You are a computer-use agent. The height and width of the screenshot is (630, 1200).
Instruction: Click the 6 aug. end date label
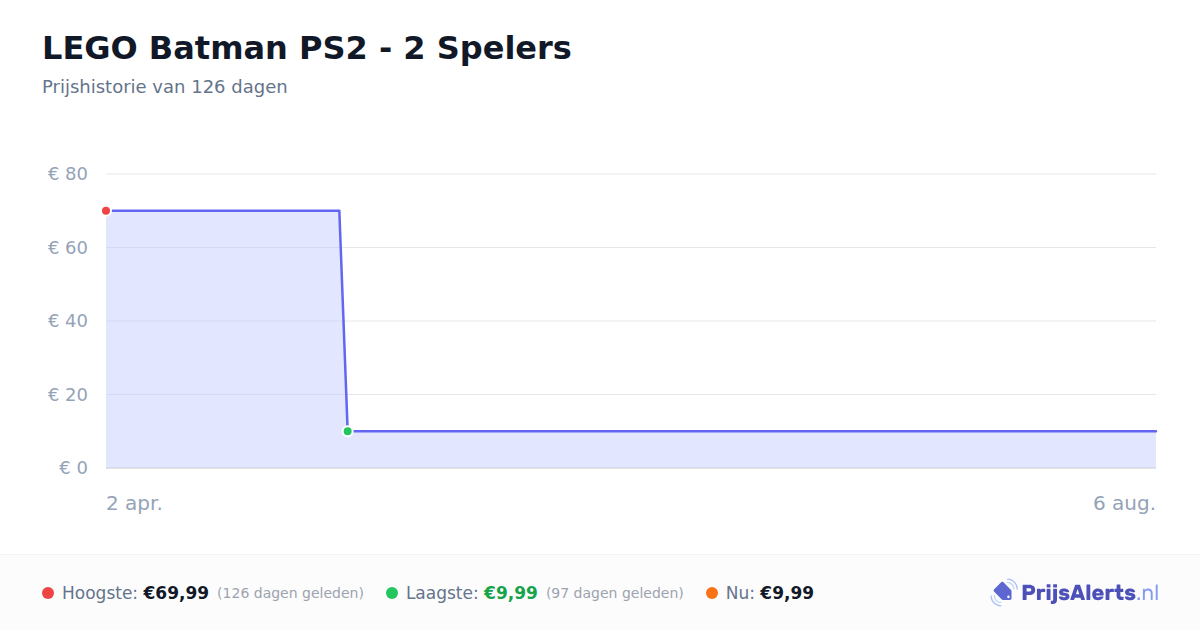tap(1124, 504)
